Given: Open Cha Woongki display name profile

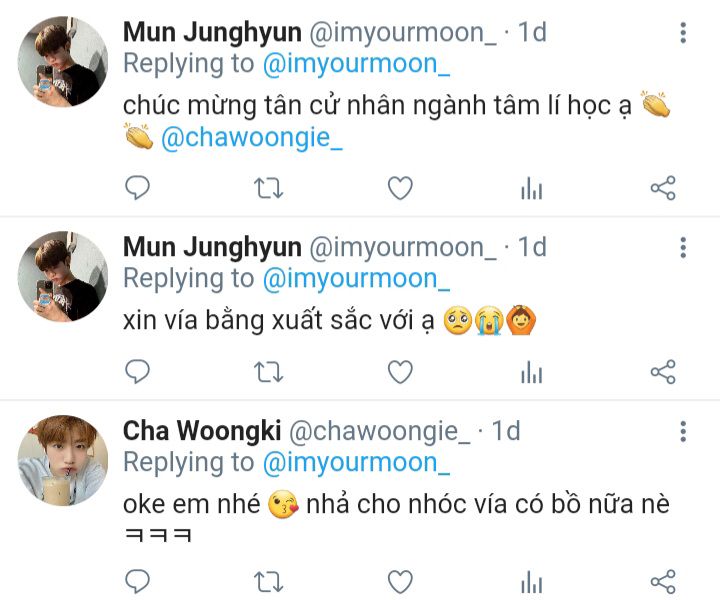Looking at the screenshot, I should point(202,431).
